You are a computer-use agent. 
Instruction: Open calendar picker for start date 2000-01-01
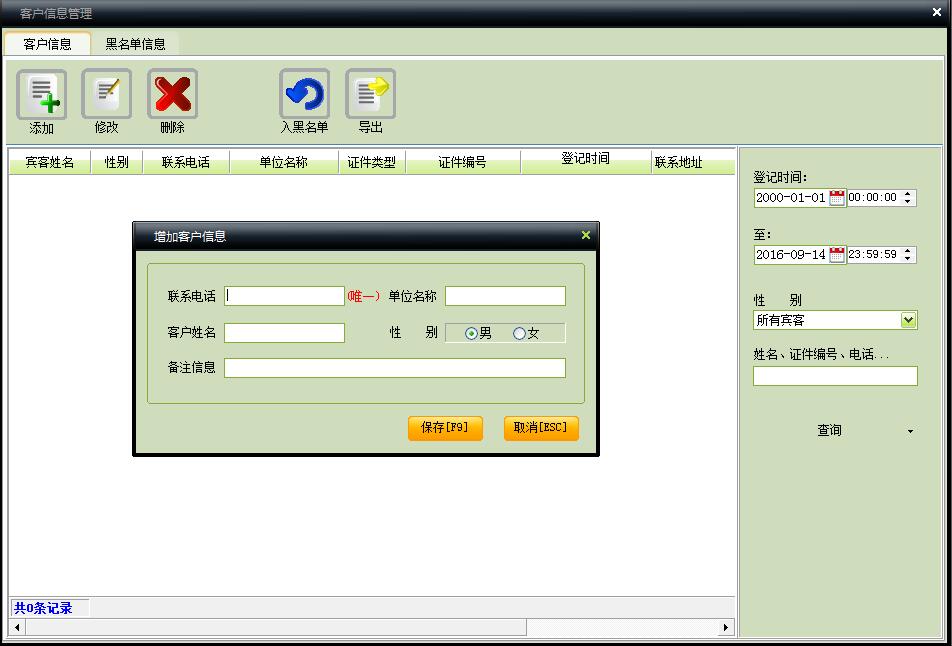pos(837,198)
